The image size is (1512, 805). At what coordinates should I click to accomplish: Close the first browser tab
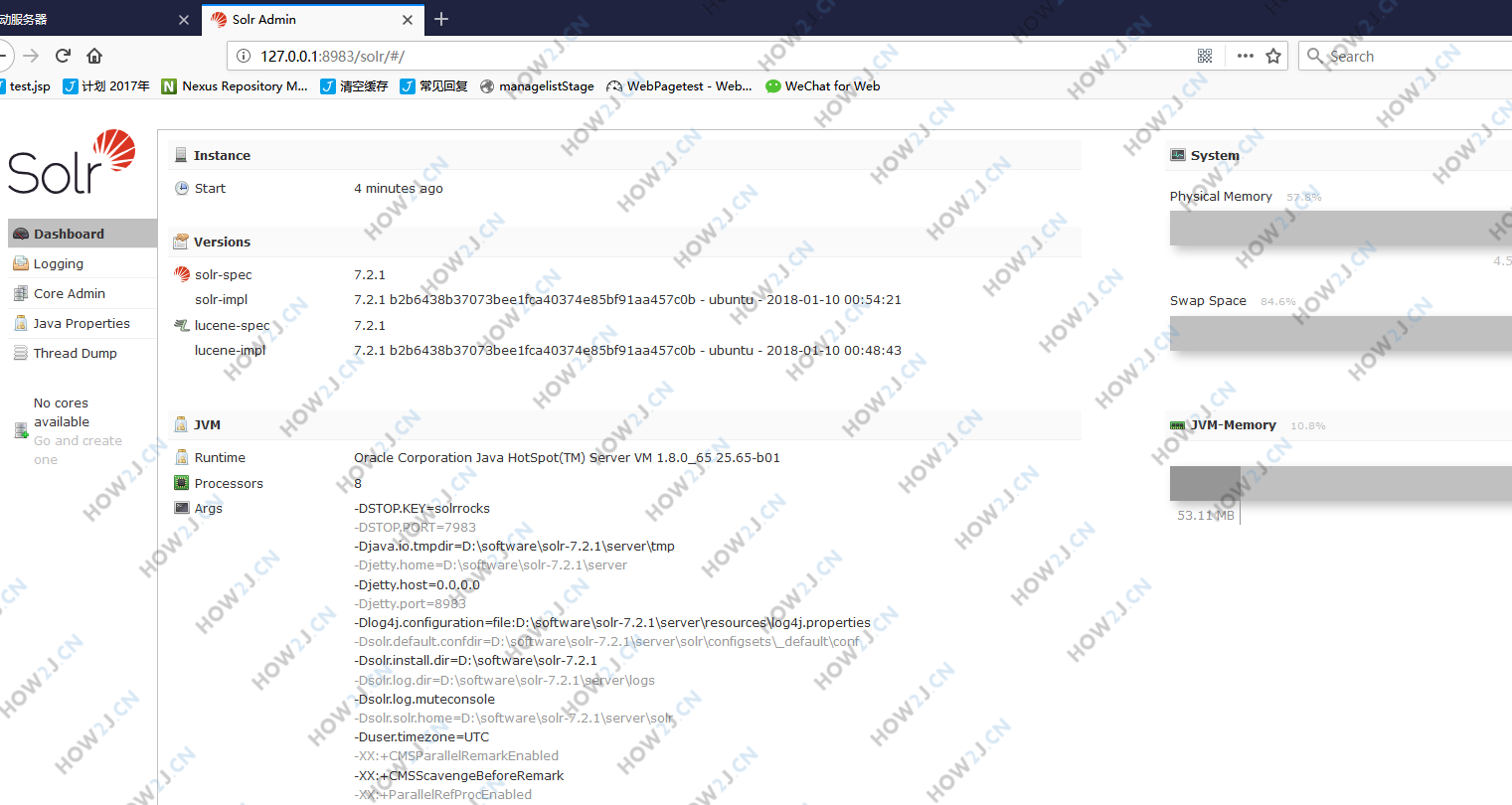pos(184,20)
